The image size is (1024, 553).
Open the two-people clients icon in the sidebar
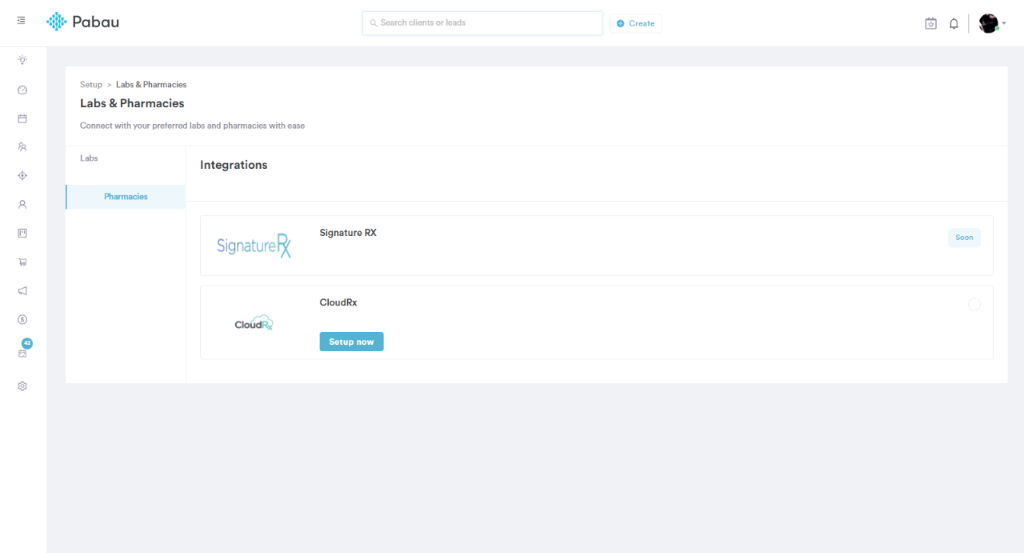(x=22, y=147)
